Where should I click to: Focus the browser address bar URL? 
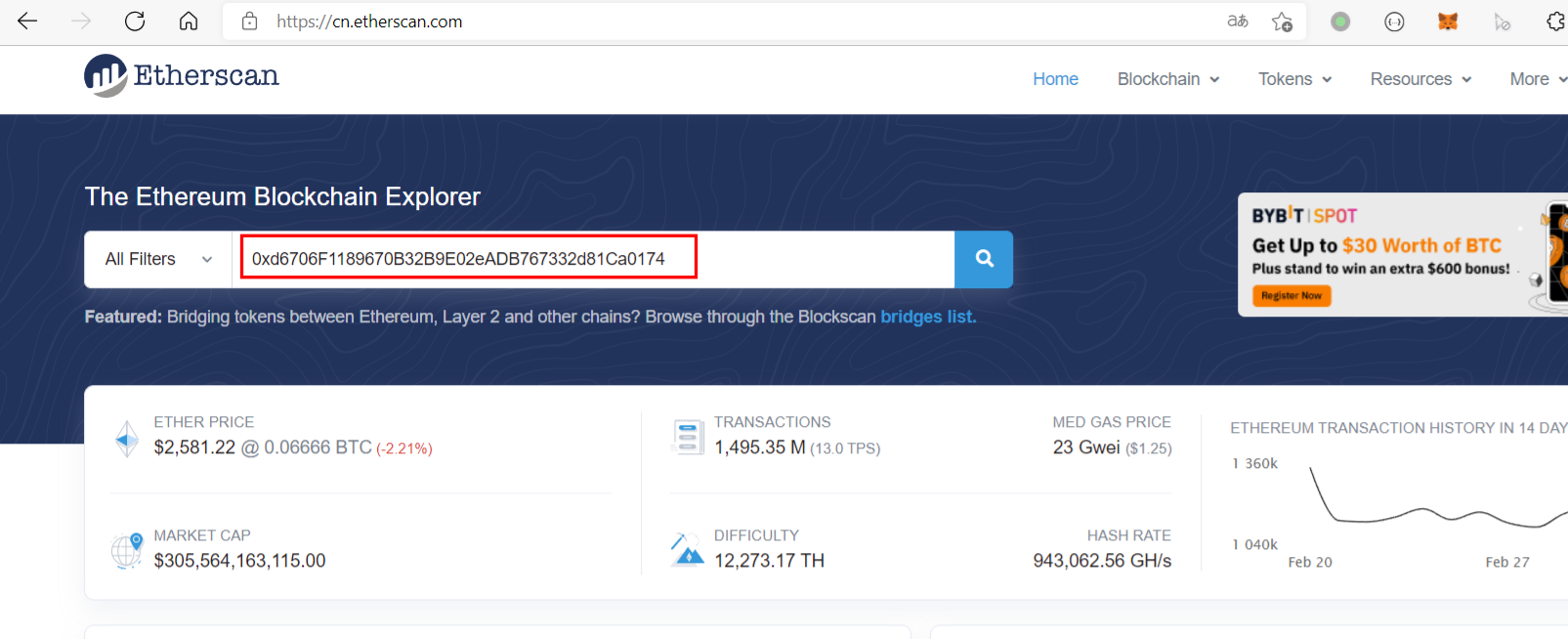point(369,21)
